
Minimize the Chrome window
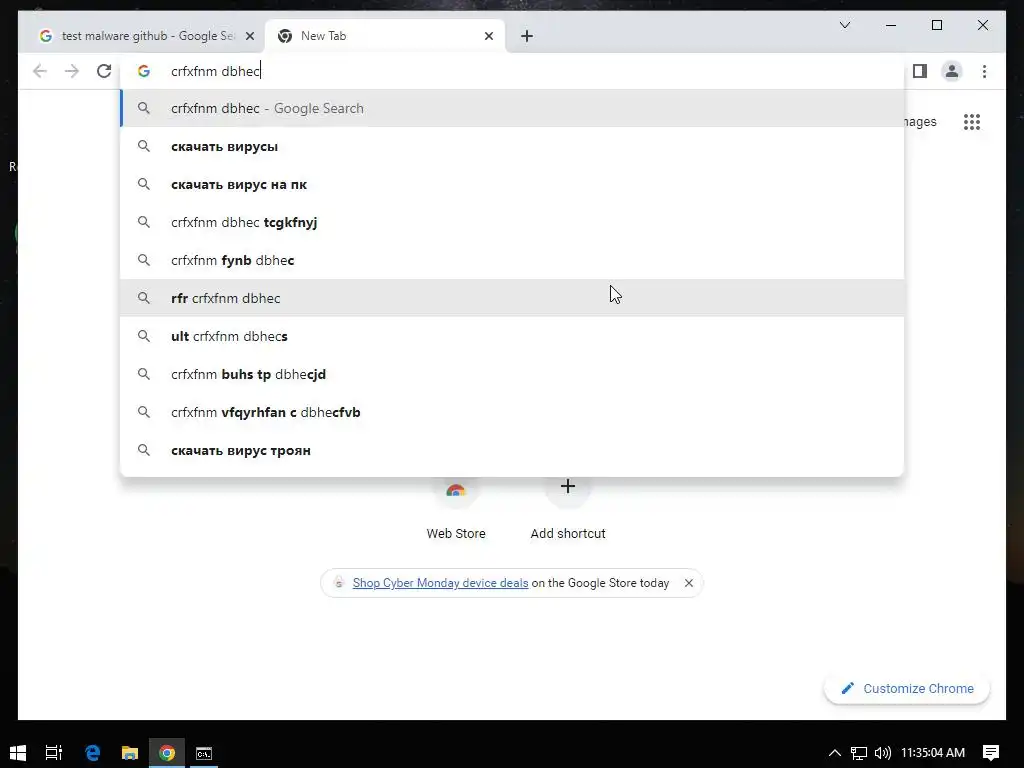pos(891,25)
